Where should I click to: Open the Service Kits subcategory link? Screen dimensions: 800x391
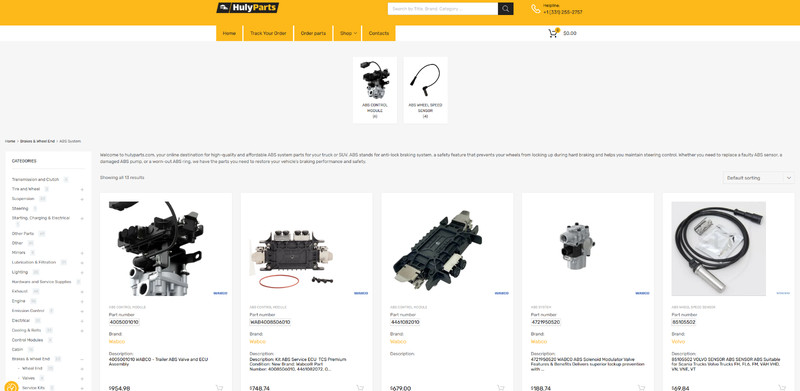coord(34,388)
